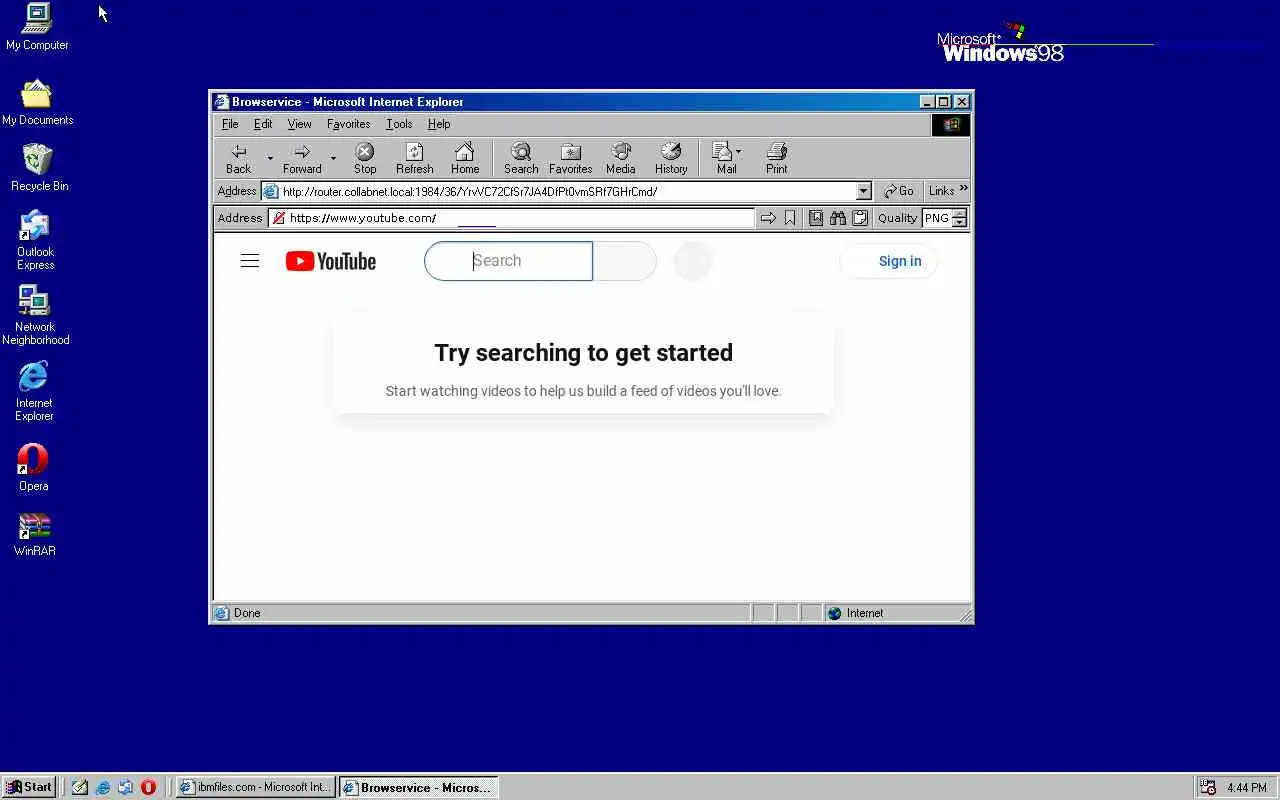This screenshot has height=800, width=1280.
Task: Select Internet Explorer desktop icon
Action: [x=34, y=391]
